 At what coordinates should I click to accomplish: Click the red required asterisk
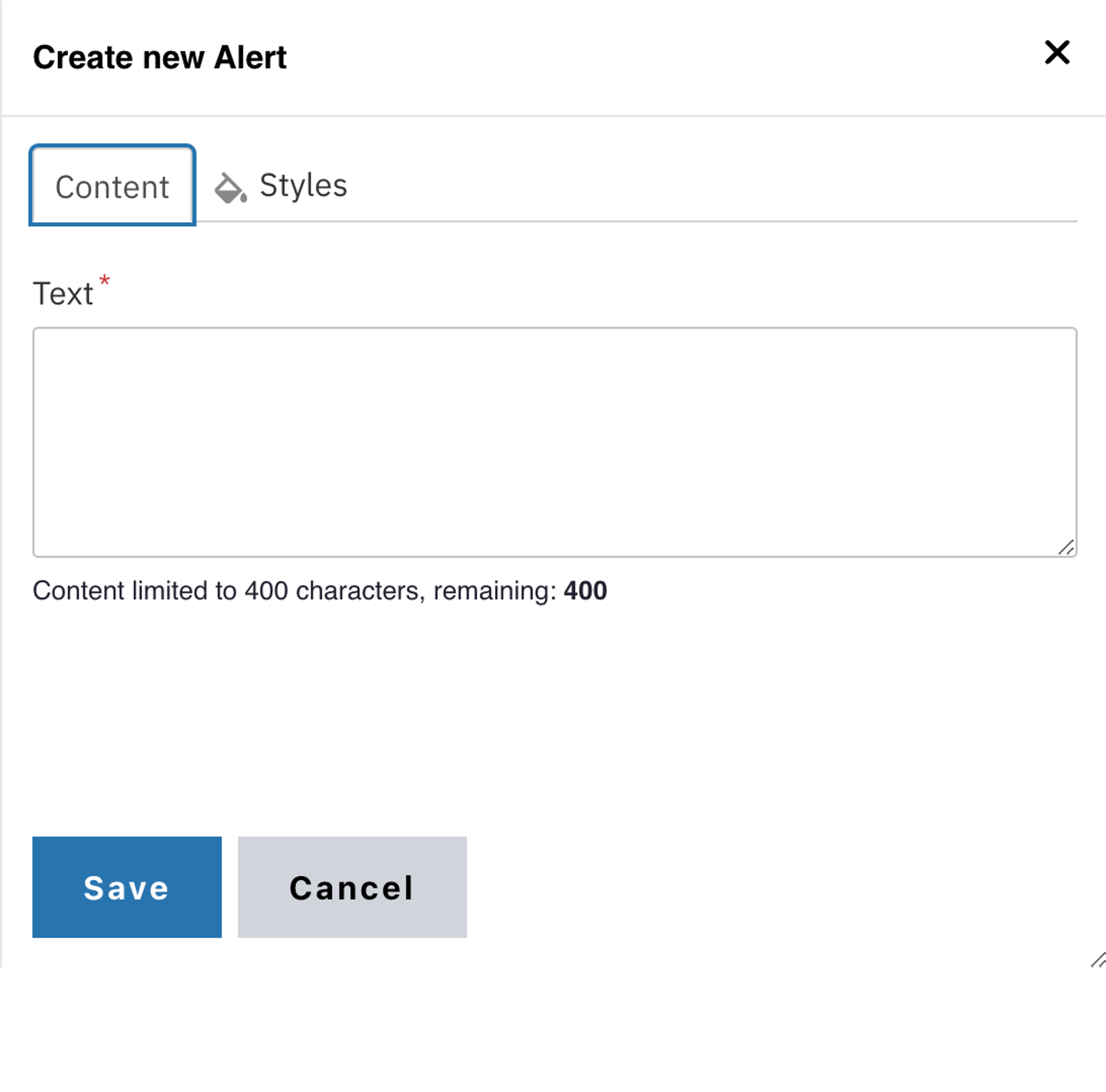pyautogui.click(x=104, y=281)
